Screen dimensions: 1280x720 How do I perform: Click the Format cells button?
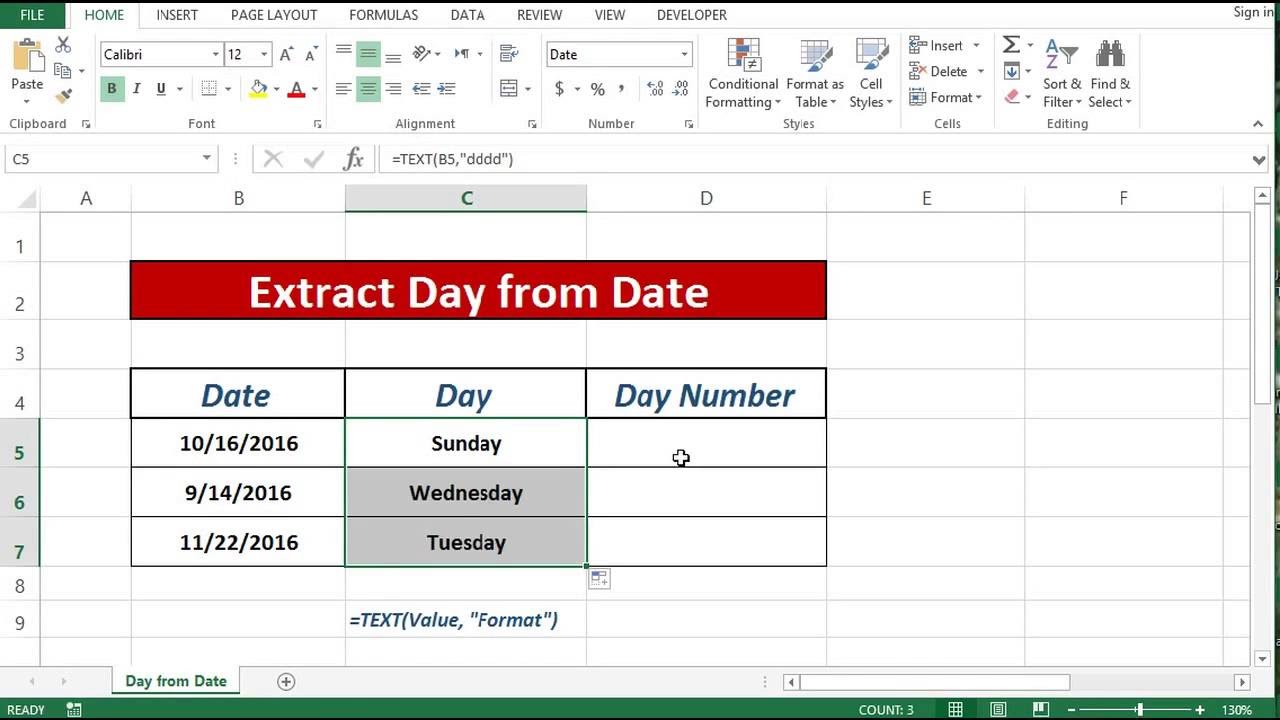[x=946, y=97]
